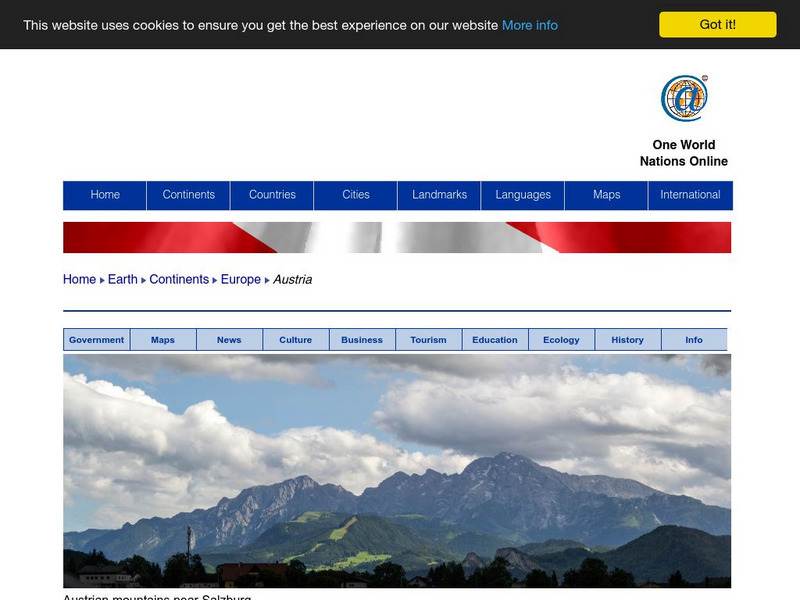The width and height of the screenshot is (800, 600).
Task: Open More info about cookies
Action: click(529, 25)
